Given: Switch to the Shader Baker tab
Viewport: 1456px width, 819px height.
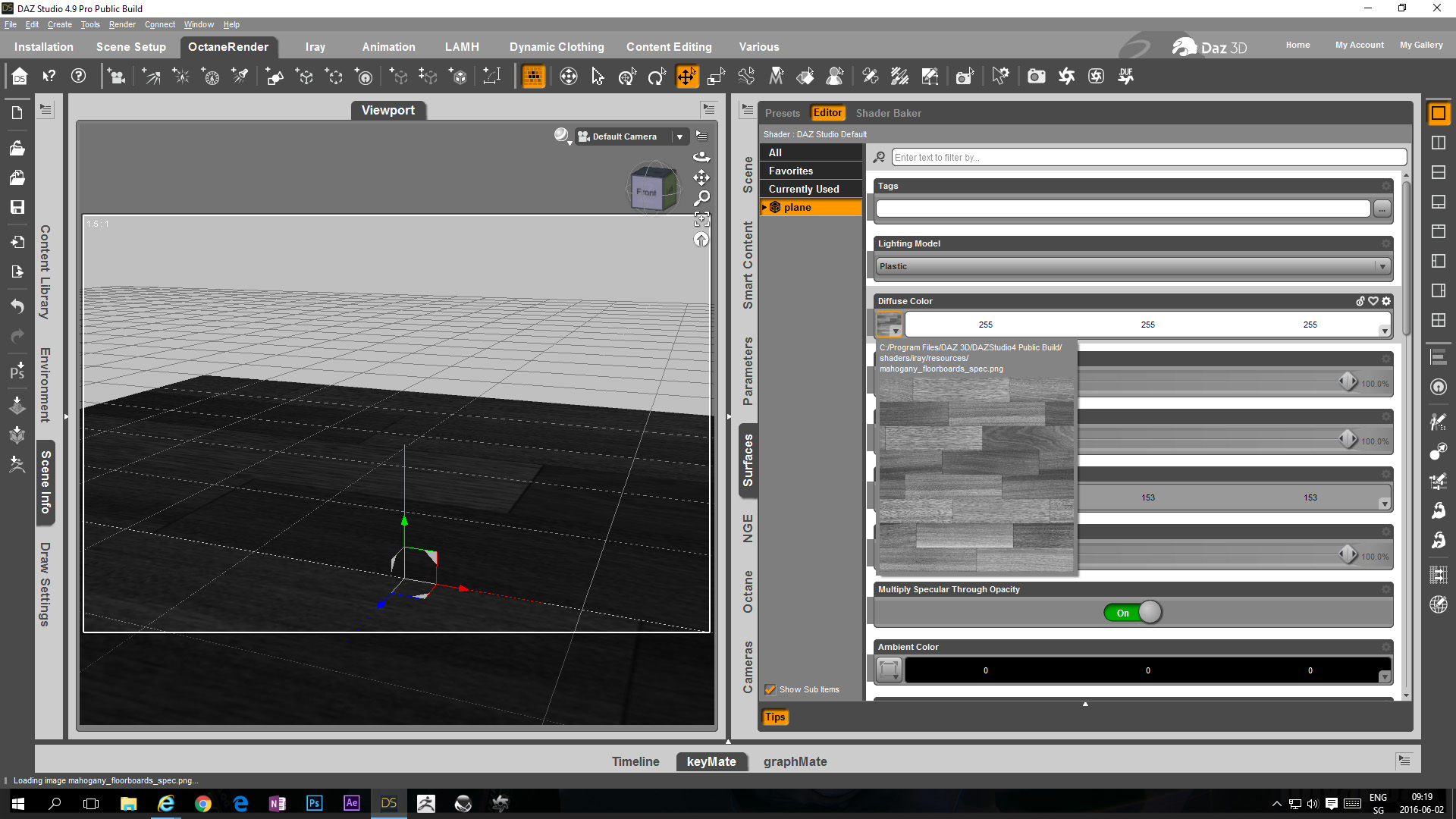Looking at the screenshot, I should point(888,113).
